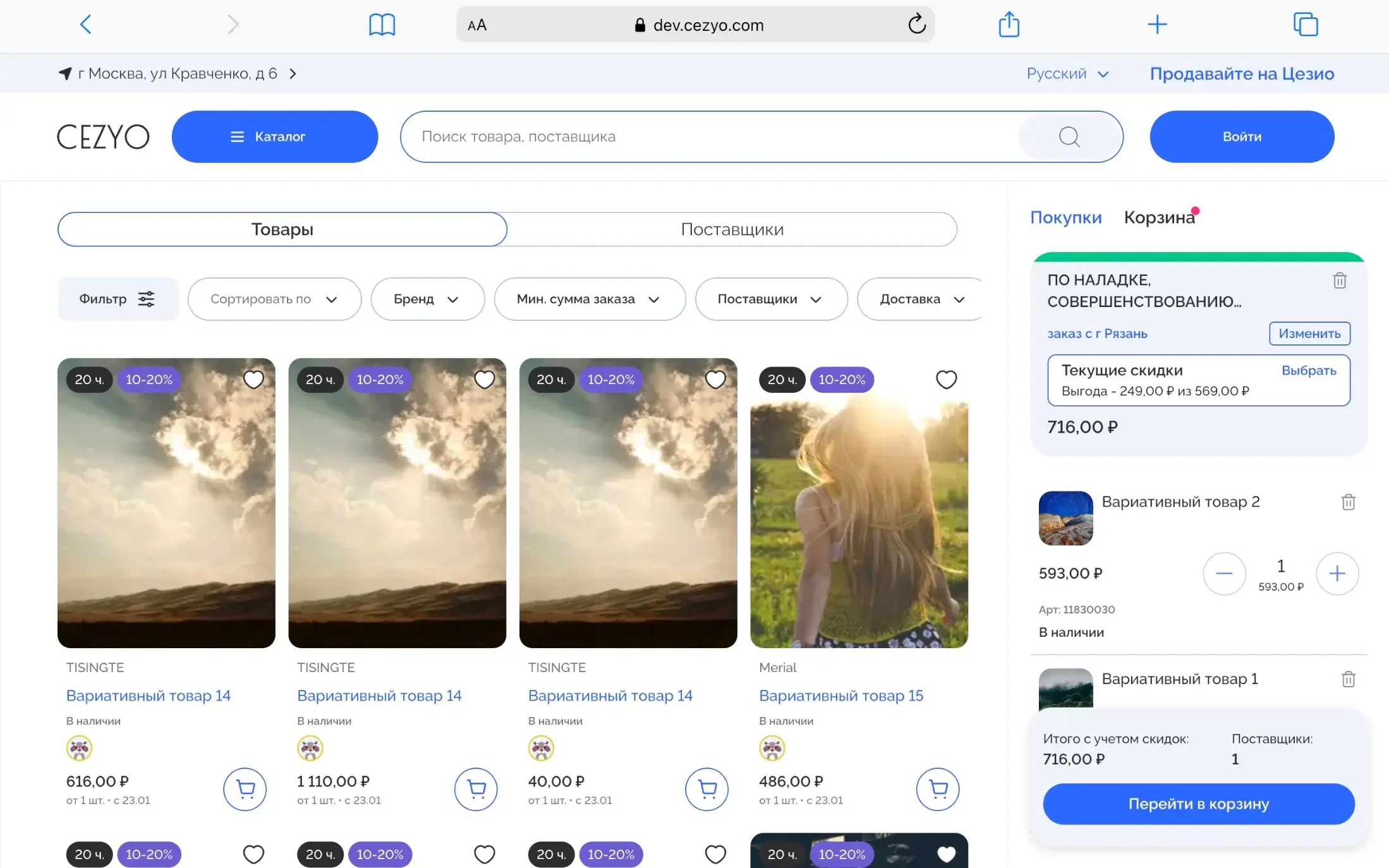Open the Покупки tab

(1065, 217)
